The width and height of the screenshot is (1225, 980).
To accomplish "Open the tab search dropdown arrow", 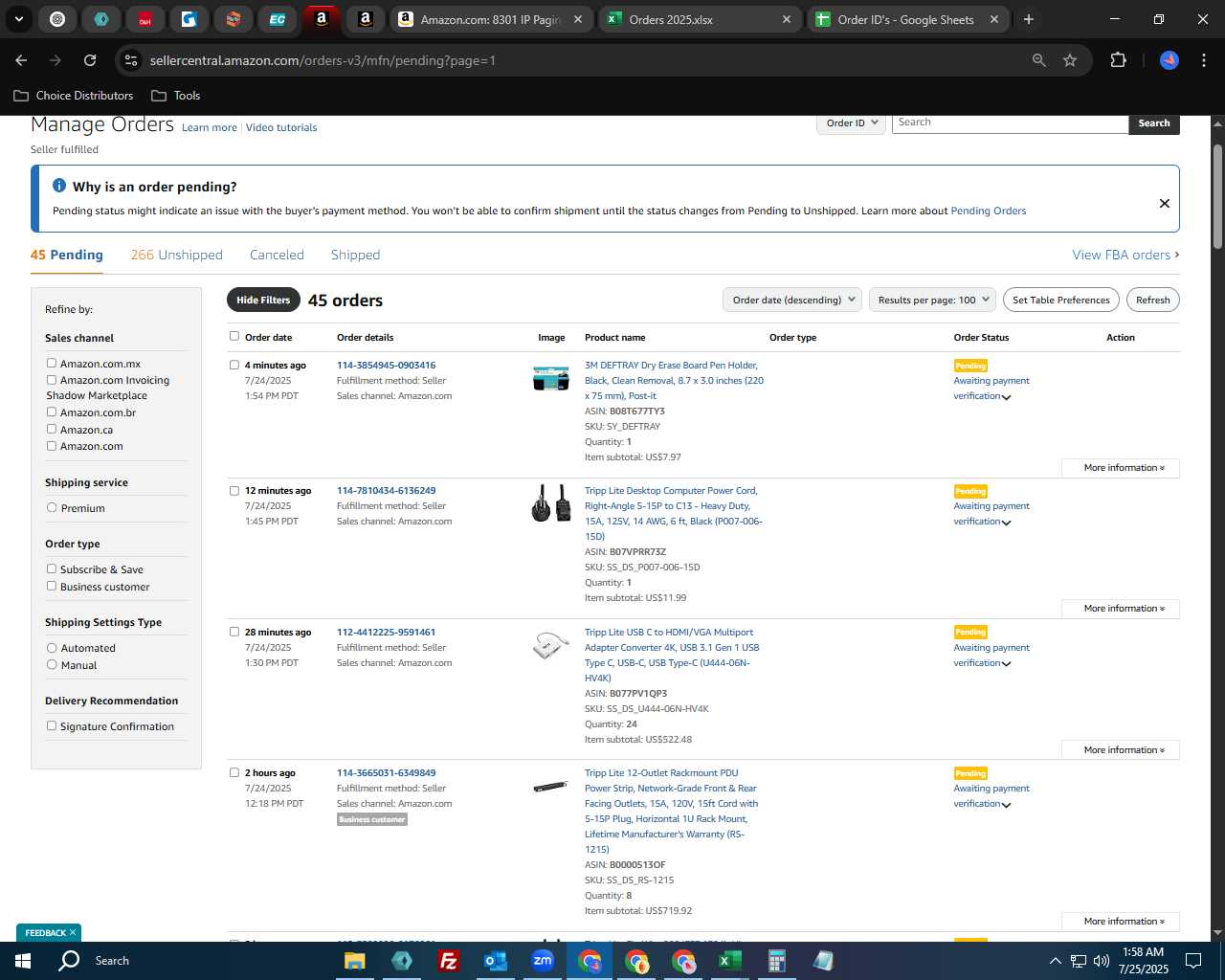I will 18,19.
